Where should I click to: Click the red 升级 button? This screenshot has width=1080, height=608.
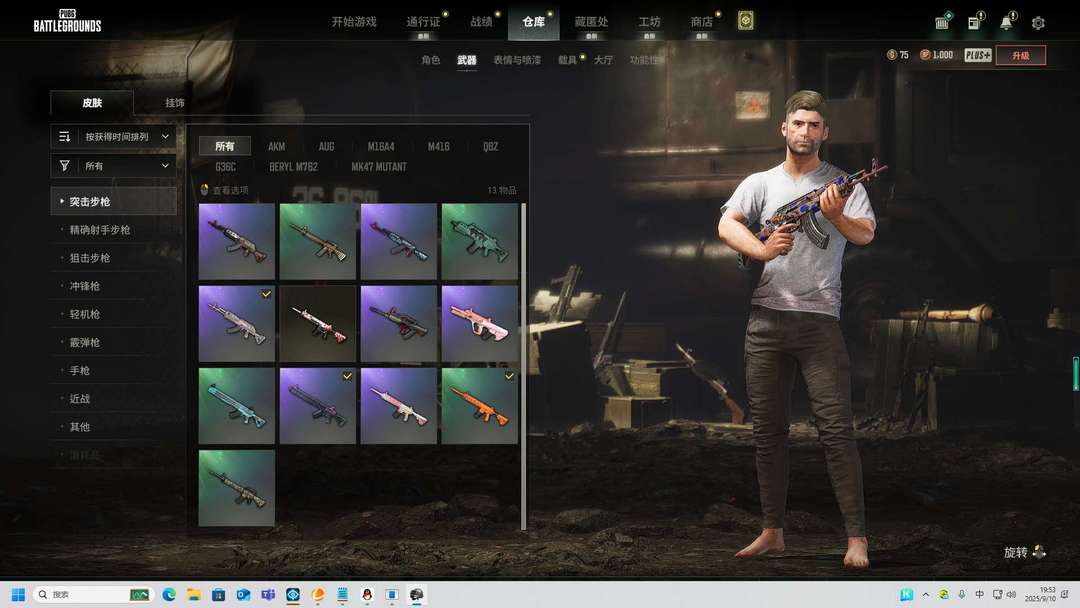point(1020,55)
